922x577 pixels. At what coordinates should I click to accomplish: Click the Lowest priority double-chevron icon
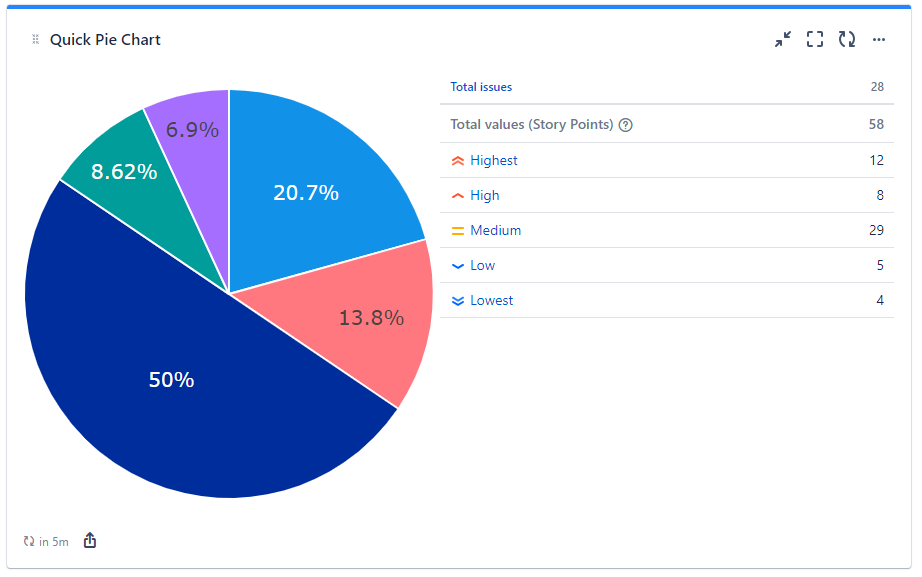pos(458,300)
